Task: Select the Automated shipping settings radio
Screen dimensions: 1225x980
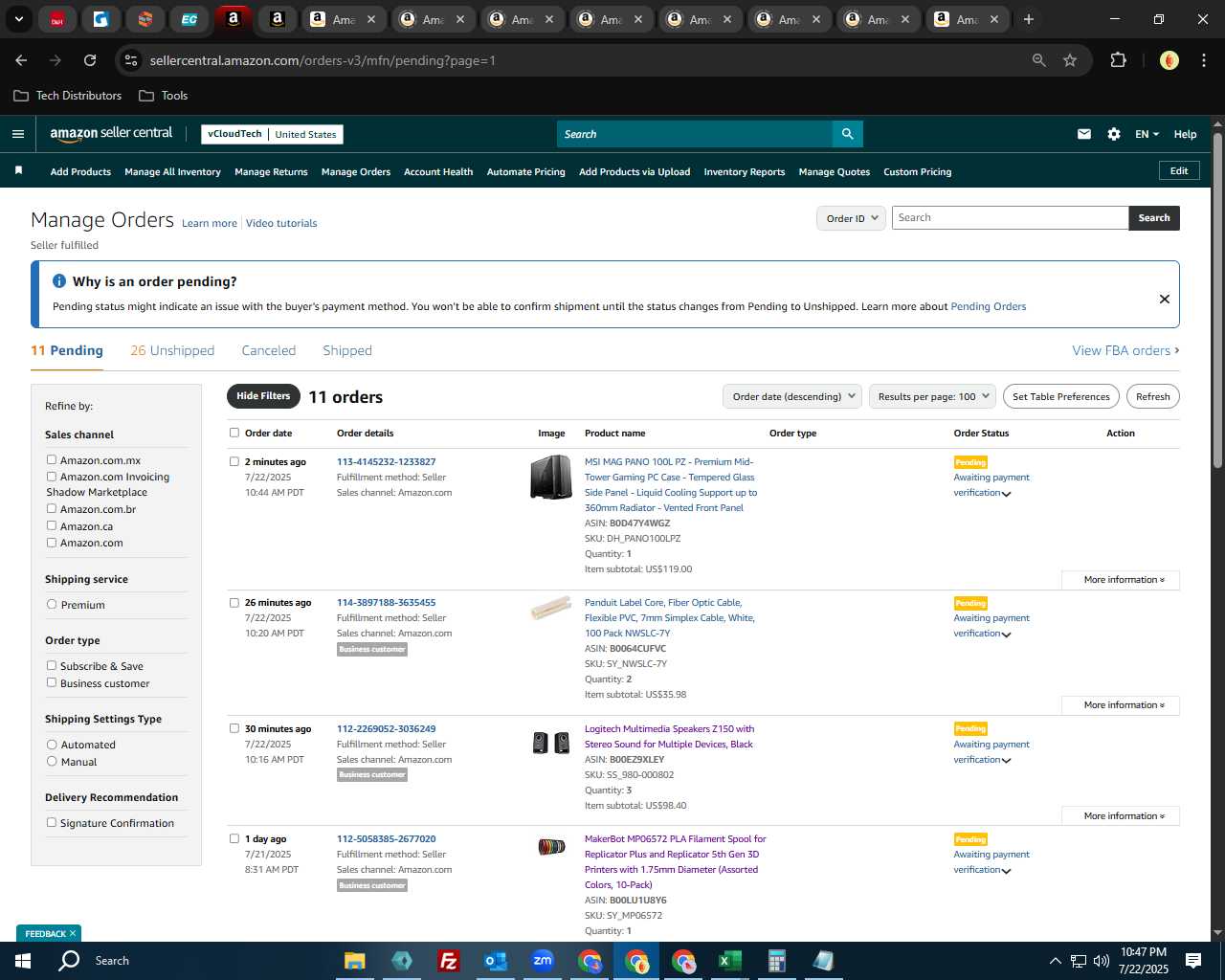Action: click(52, 744)
